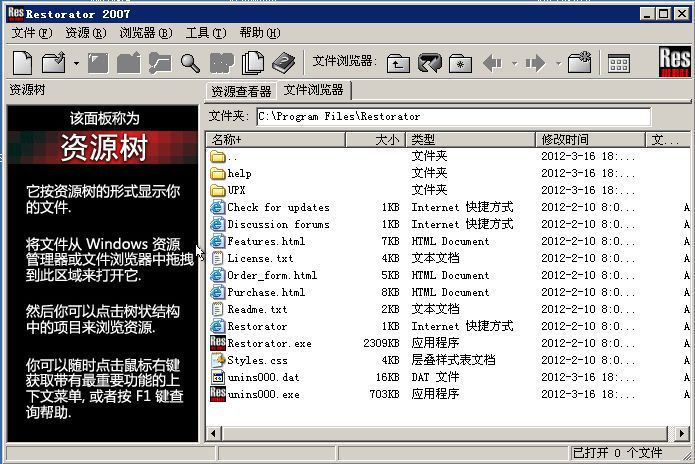Select the Discussion forums shortcut
The width and height of the screenshot is (695, 464).
(x=270, y=224)
